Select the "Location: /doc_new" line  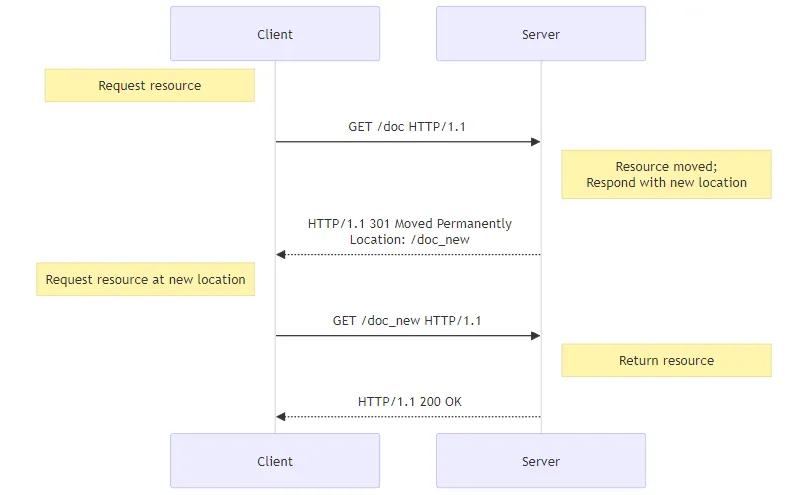coord(410,240)
